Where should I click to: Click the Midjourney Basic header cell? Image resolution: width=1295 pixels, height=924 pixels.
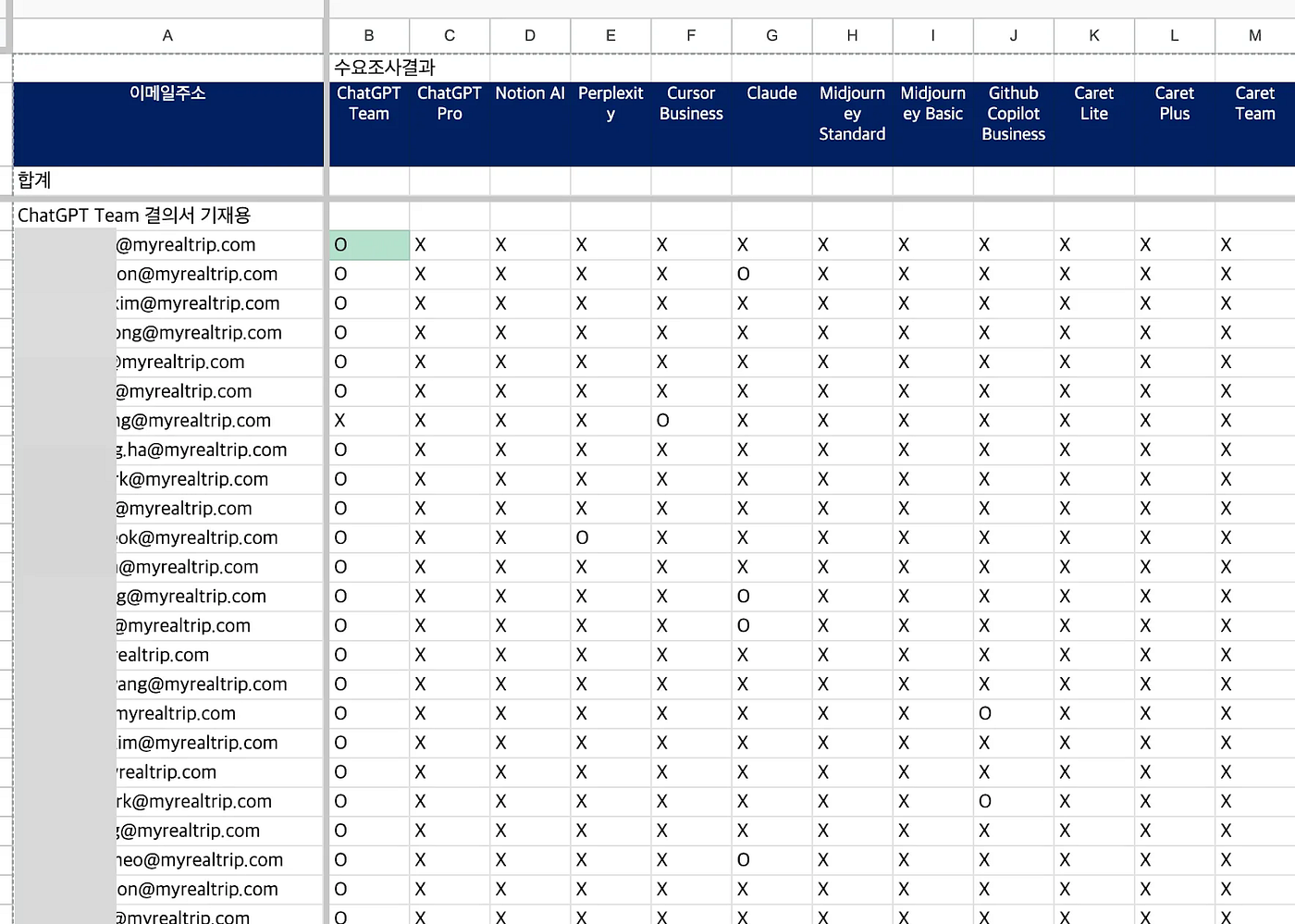[932, 124]
